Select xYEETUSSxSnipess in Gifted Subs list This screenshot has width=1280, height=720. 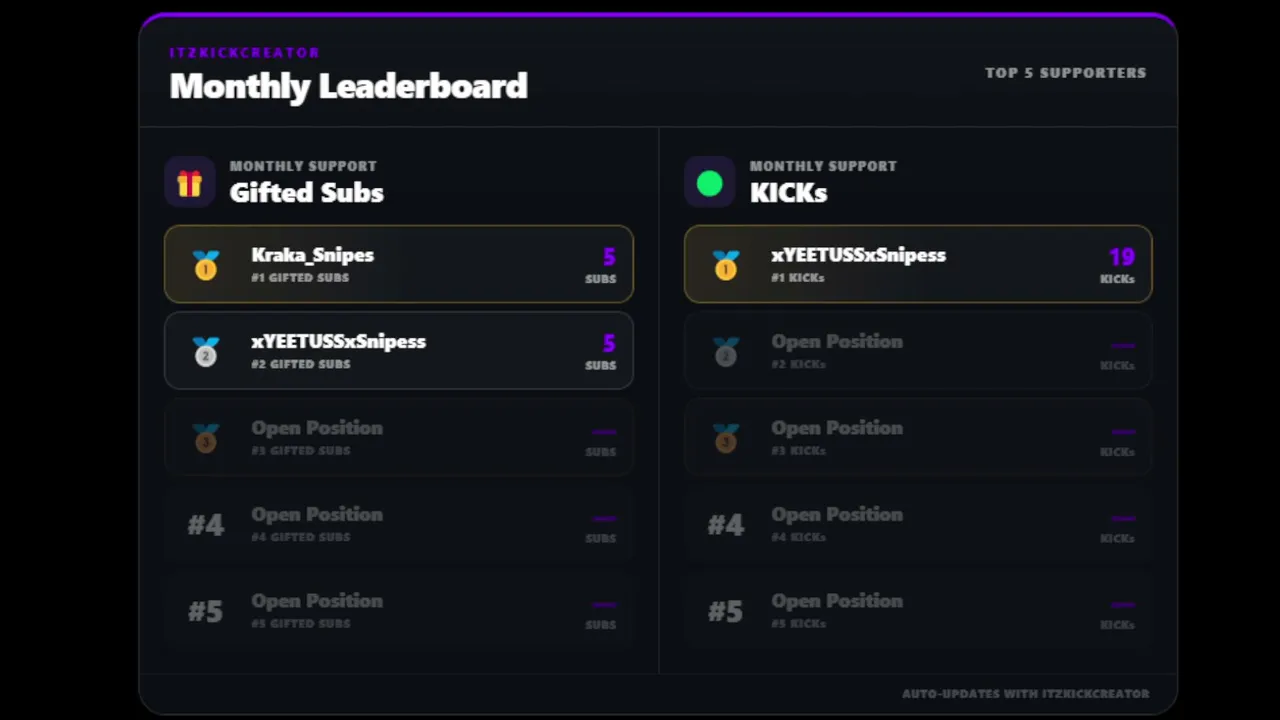point(399,350)
